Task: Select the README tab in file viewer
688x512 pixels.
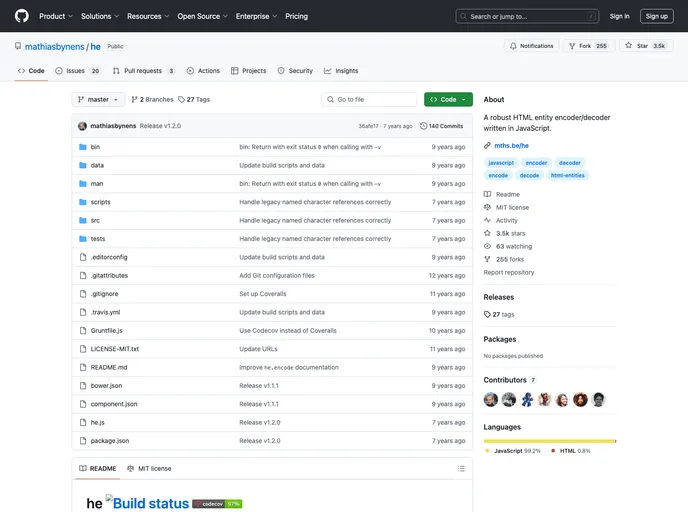Action: (98, 469)
